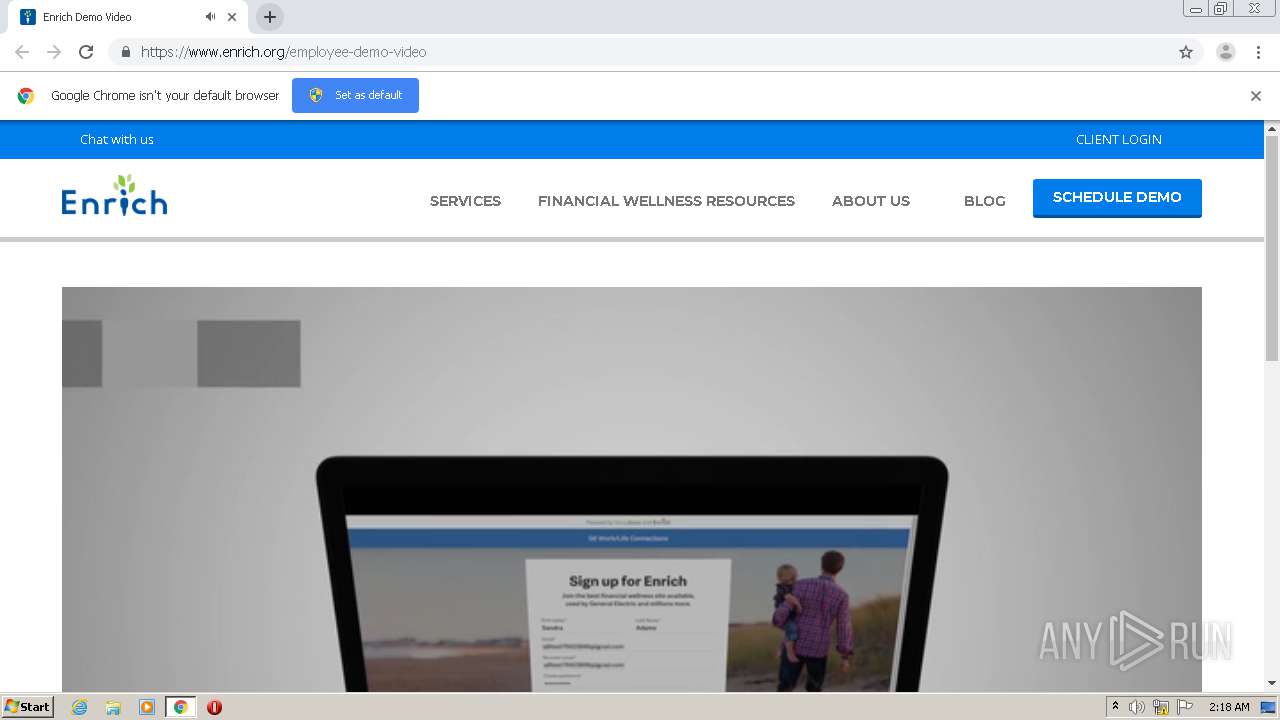Open a new tab with plus button
The height and width of the screenshot is (720, 1280).
270,17
